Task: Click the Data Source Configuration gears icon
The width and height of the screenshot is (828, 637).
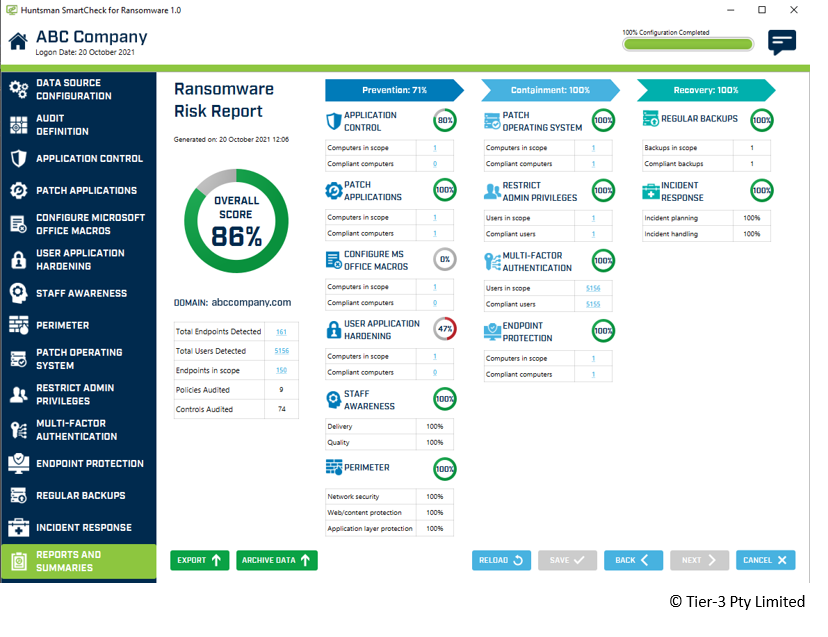Action: (x=18, y=89)
